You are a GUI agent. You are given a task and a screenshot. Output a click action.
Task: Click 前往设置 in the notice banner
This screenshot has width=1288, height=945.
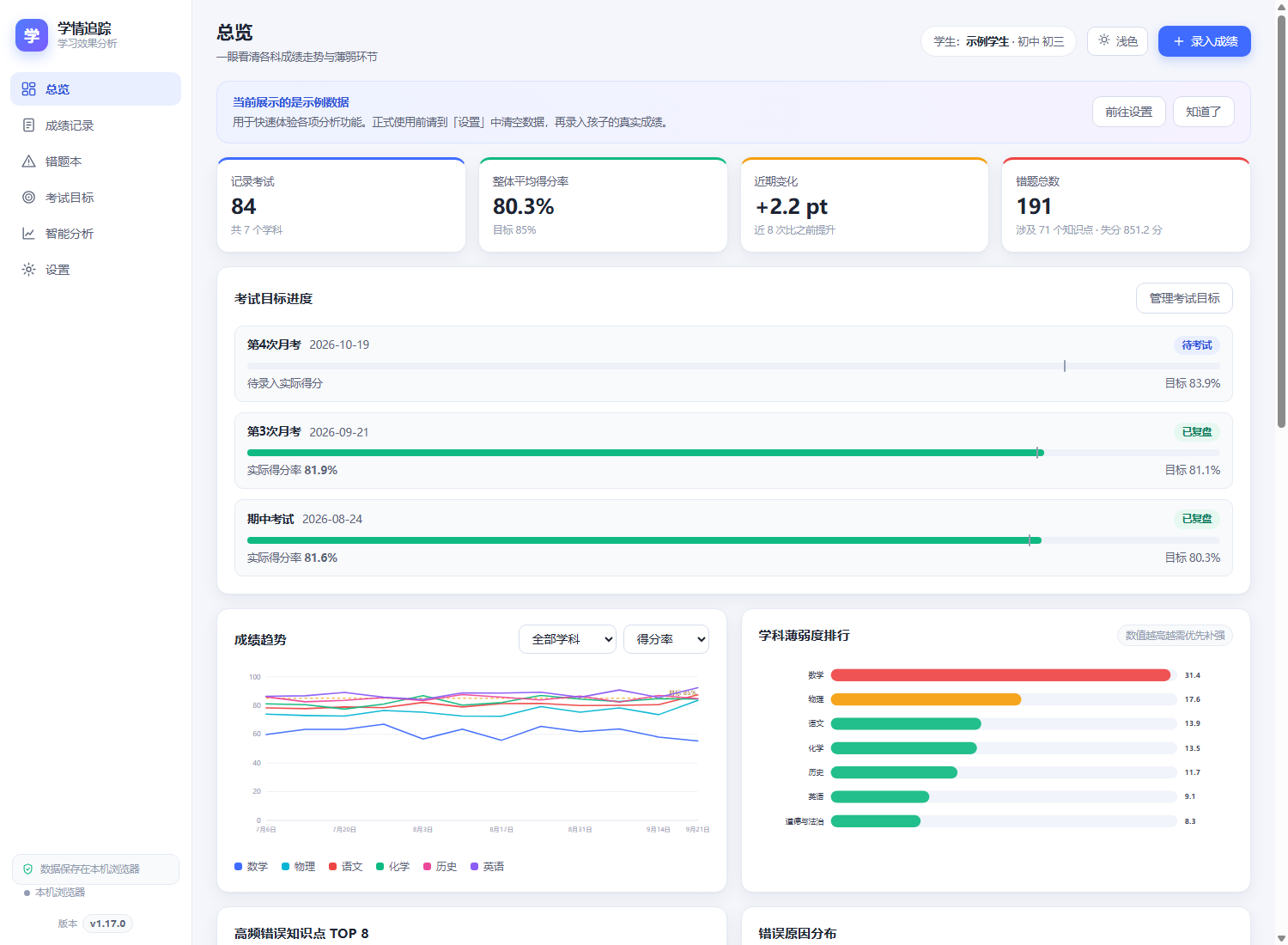click(x=1129, y=112)
